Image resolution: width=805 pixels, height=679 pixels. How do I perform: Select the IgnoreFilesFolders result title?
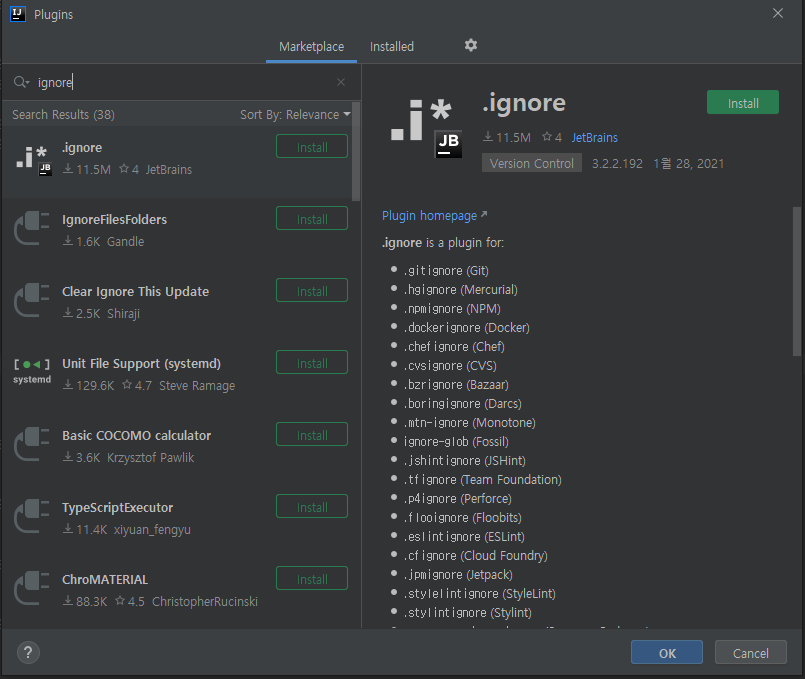coord(114,220)
